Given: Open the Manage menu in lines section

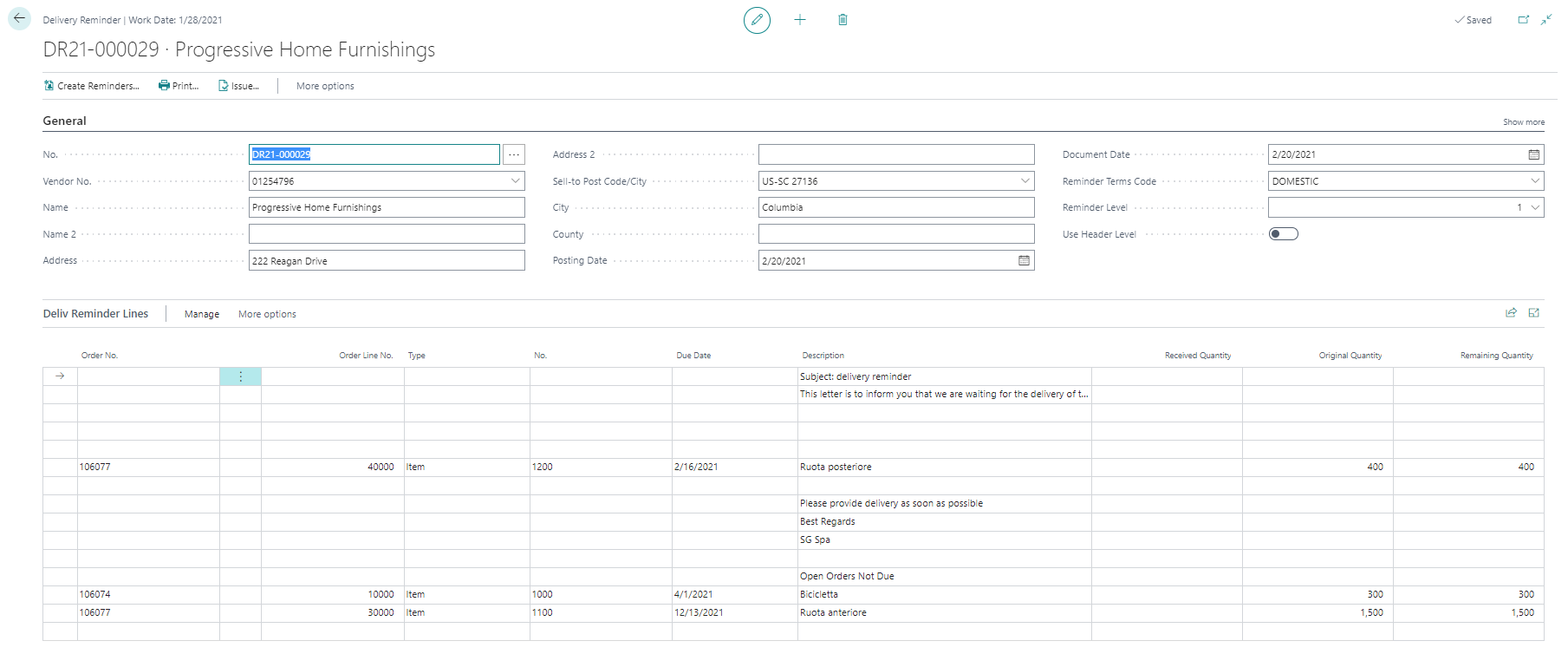Looking at the screenshot, I should [202, 315].
